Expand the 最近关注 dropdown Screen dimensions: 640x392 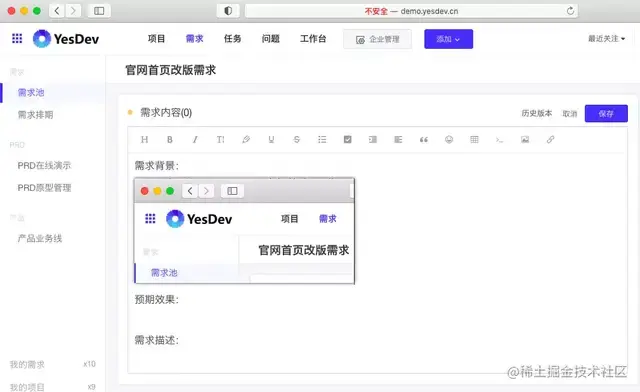(607, 39)
